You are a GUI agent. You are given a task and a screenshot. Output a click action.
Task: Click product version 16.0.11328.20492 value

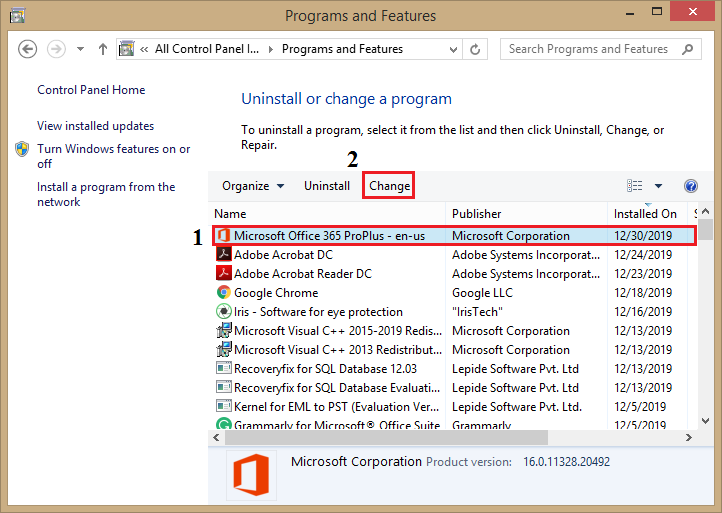[x=566, y=462]
